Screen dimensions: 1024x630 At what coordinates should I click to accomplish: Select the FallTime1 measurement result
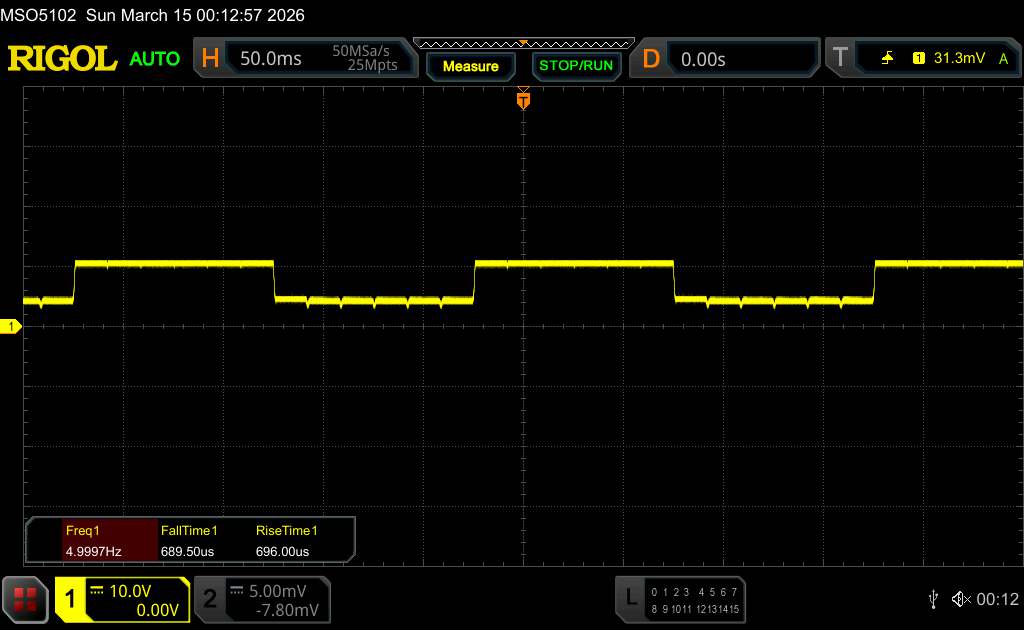(x=189, y=541)
